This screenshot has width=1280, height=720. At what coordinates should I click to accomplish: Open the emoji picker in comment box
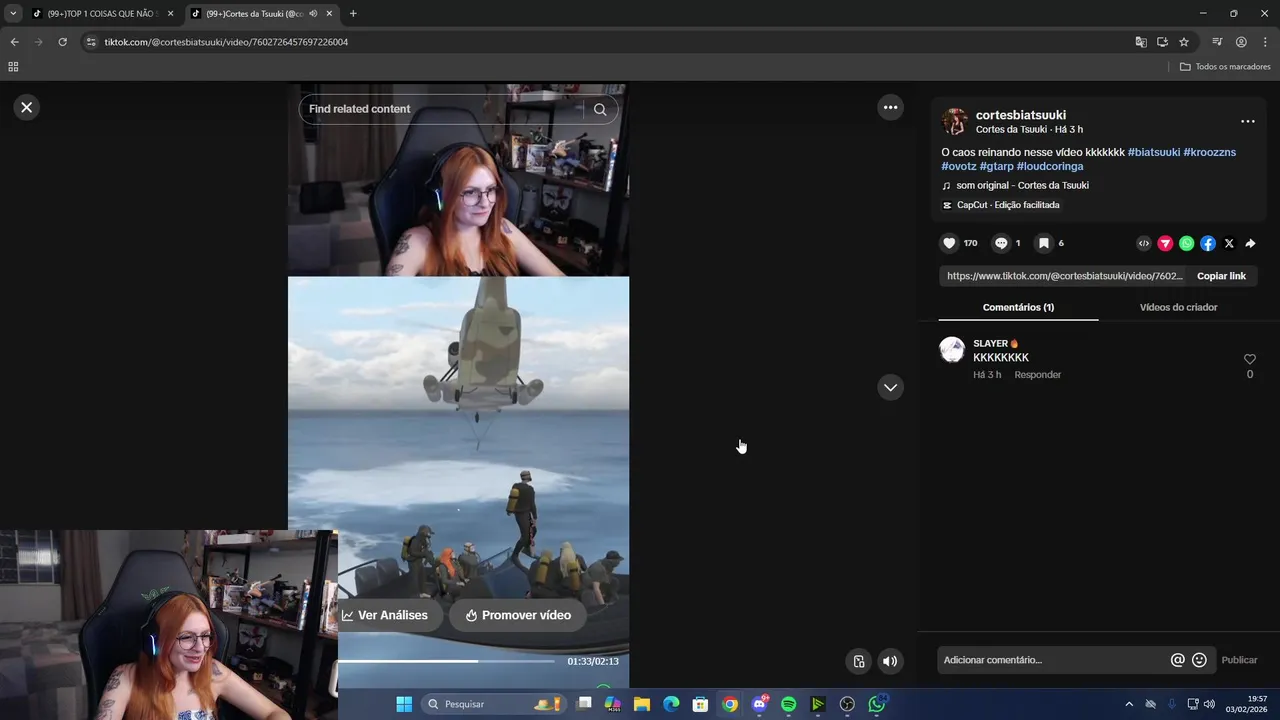coord(1199,660)
